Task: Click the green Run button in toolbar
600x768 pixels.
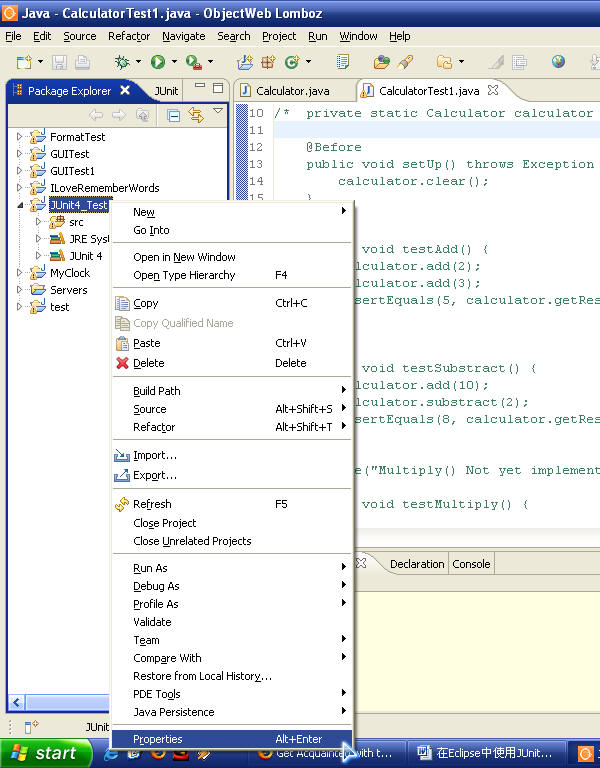Action: click(157, 62)
